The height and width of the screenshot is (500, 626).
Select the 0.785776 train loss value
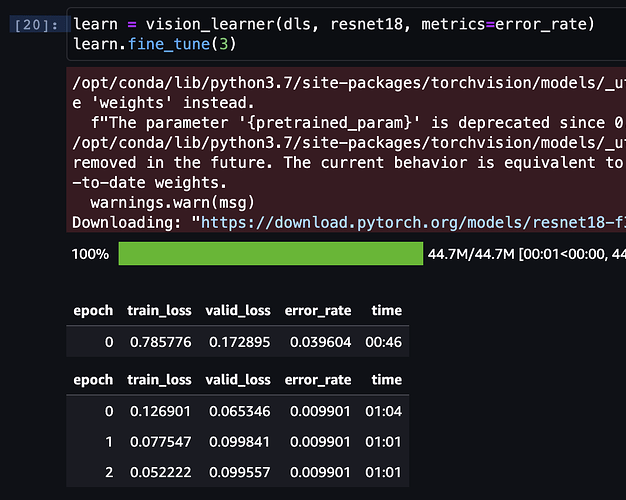(159, 343)
